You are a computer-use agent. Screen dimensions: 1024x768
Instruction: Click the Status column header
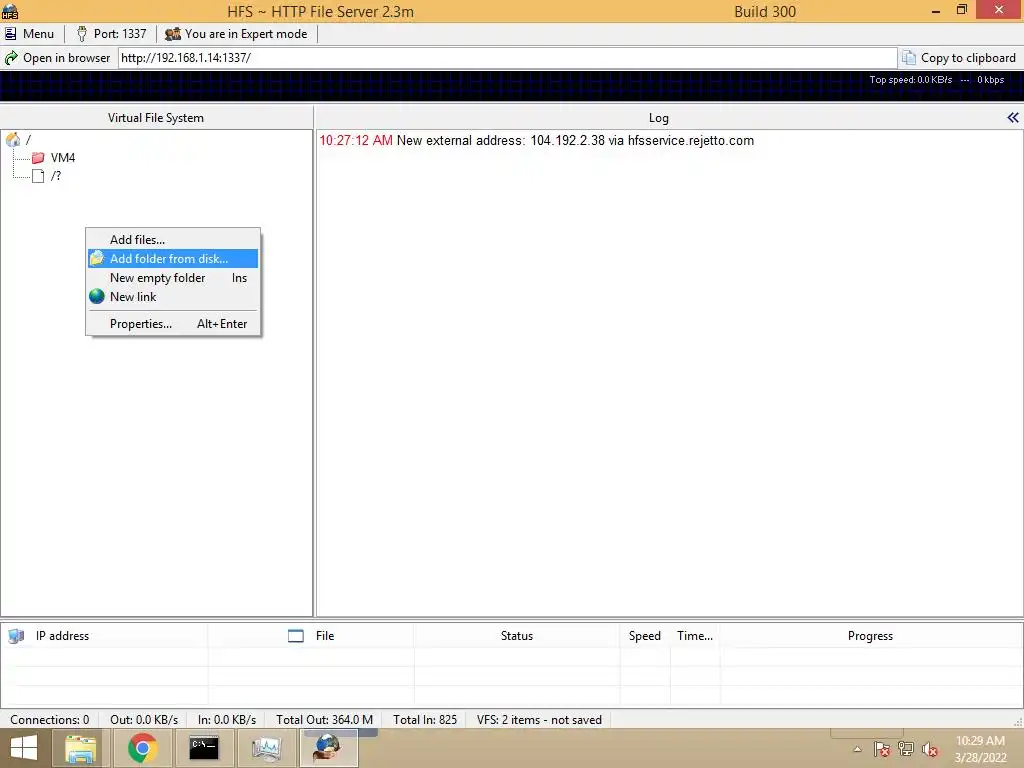click(517, 635)
